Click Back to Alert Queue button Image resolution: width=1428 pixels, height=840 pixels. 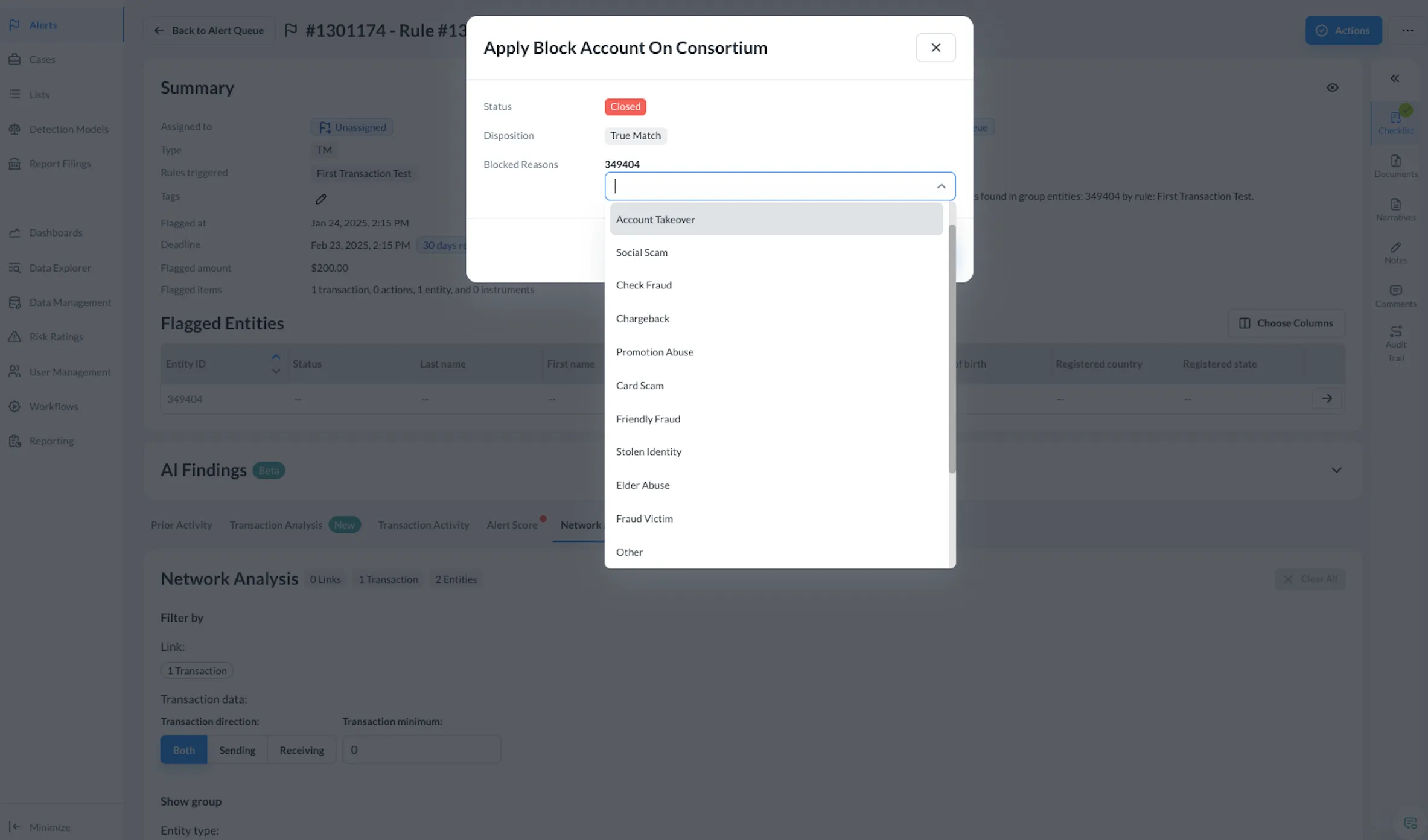tap(209, 30)
